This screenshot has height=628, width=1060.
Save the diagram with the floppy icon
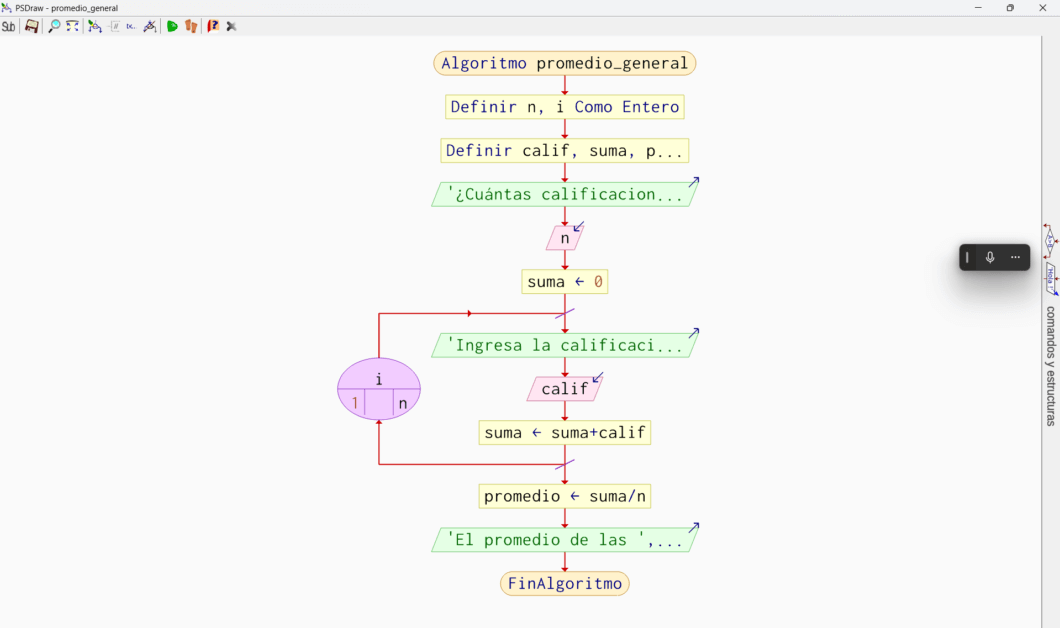32,27
